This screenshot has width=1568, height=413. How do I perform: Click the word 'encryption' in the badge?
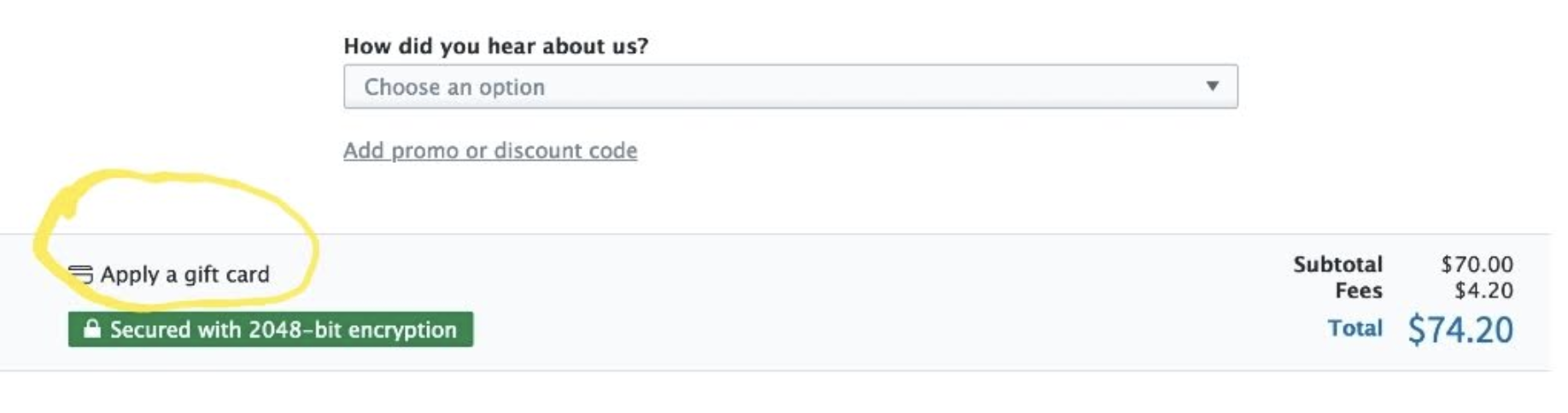coord(402,329)
